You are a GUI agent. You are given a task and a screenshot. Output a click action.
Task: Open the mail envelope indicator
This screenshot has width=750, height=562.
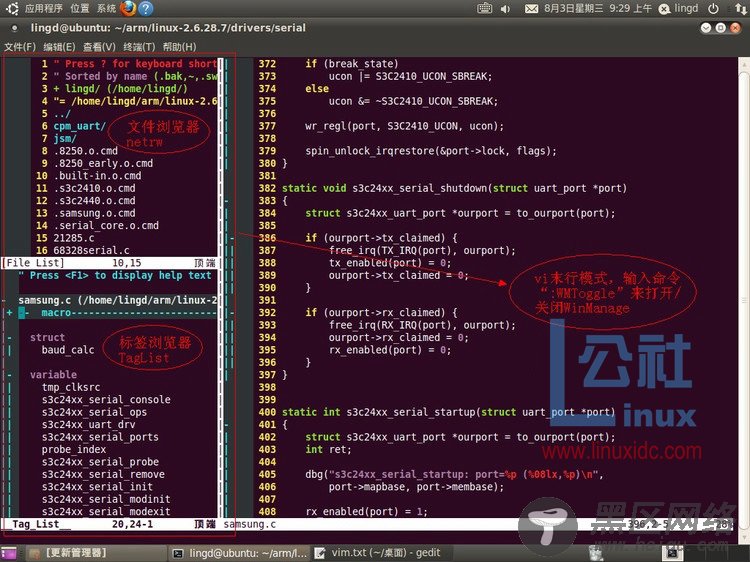click(x=531, y=9)
